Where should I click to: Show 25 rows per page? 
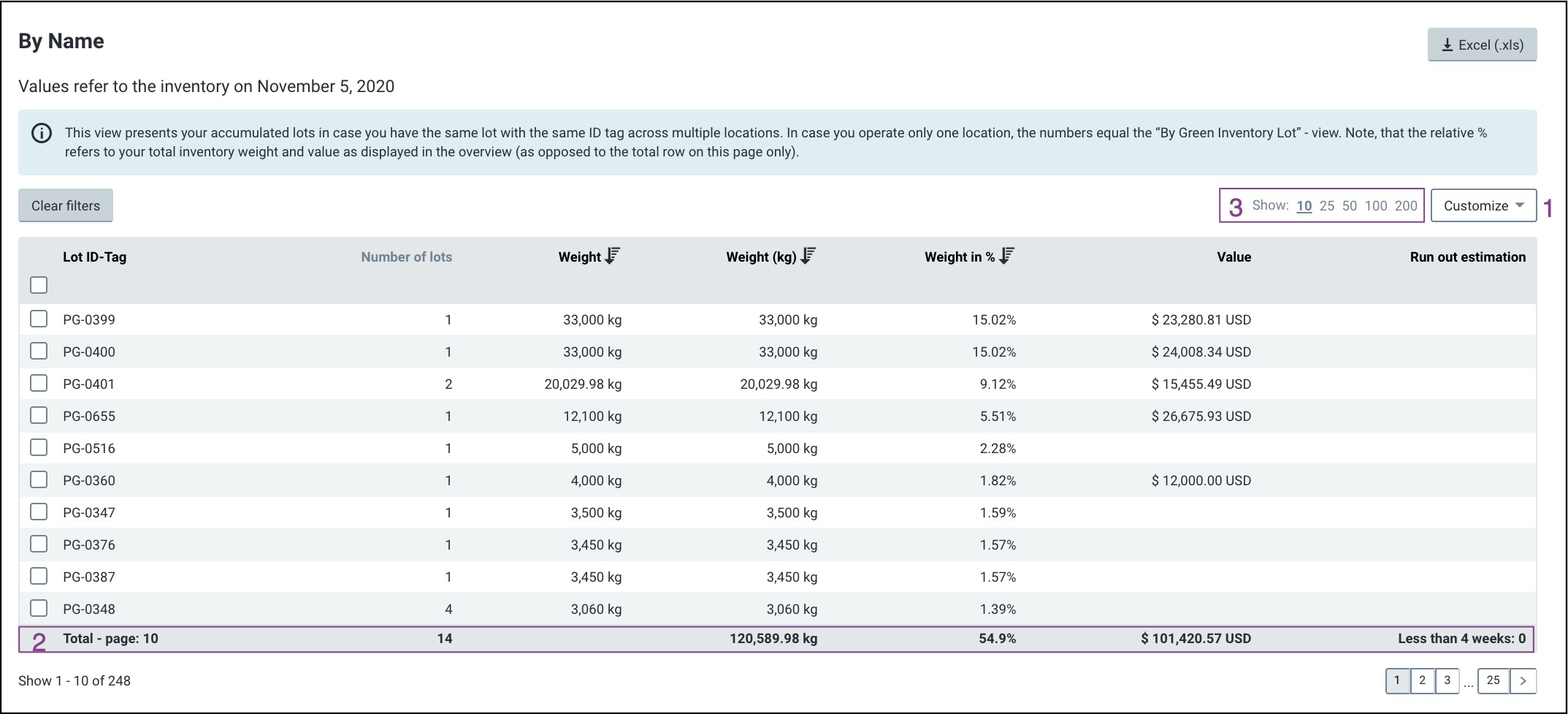click(1327, 206)
